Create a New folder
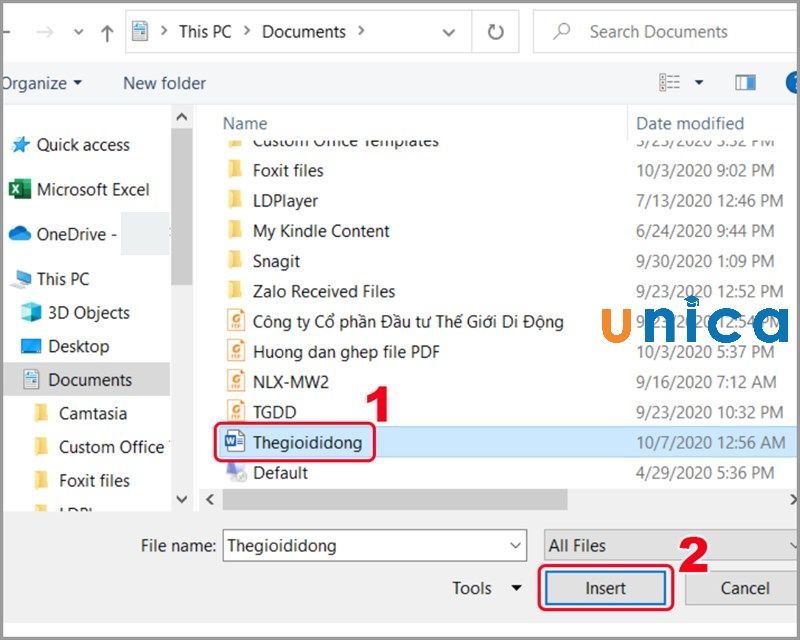 point(164,83)
